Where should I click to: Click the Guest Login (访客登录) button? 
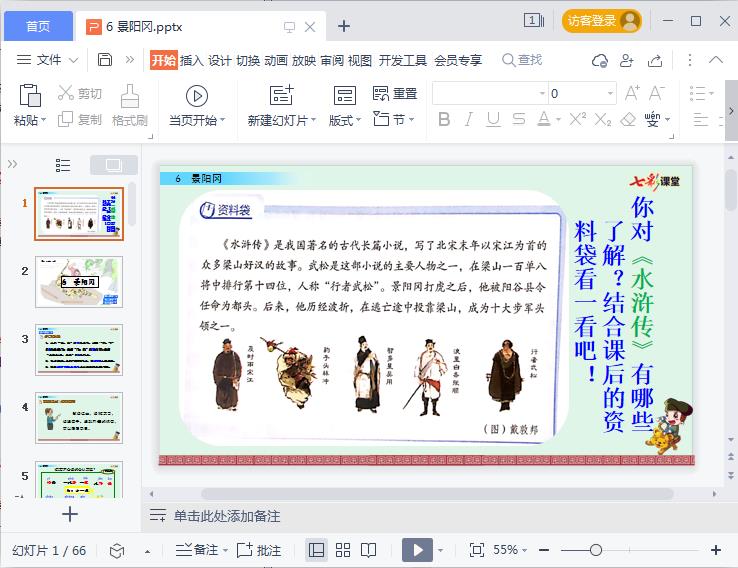tap(602, 21)
